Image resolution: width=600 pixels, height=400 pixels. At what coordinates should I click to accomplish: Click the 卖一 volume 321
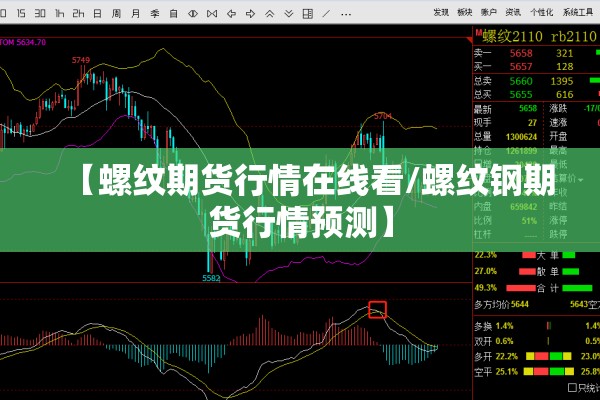(564, 53)
